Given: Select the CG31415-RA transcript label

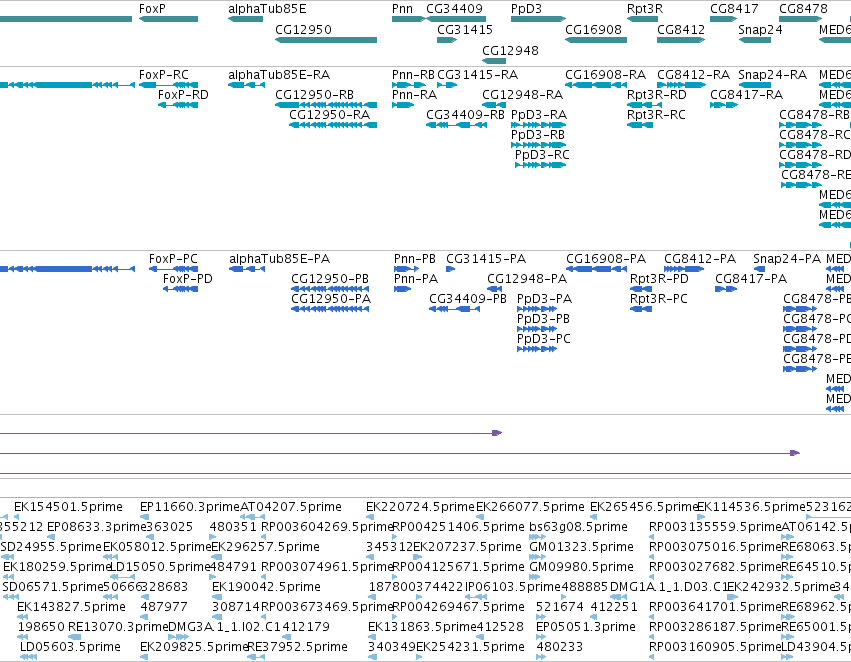Looking at the screenshot, I should click(x=477, y=75).
